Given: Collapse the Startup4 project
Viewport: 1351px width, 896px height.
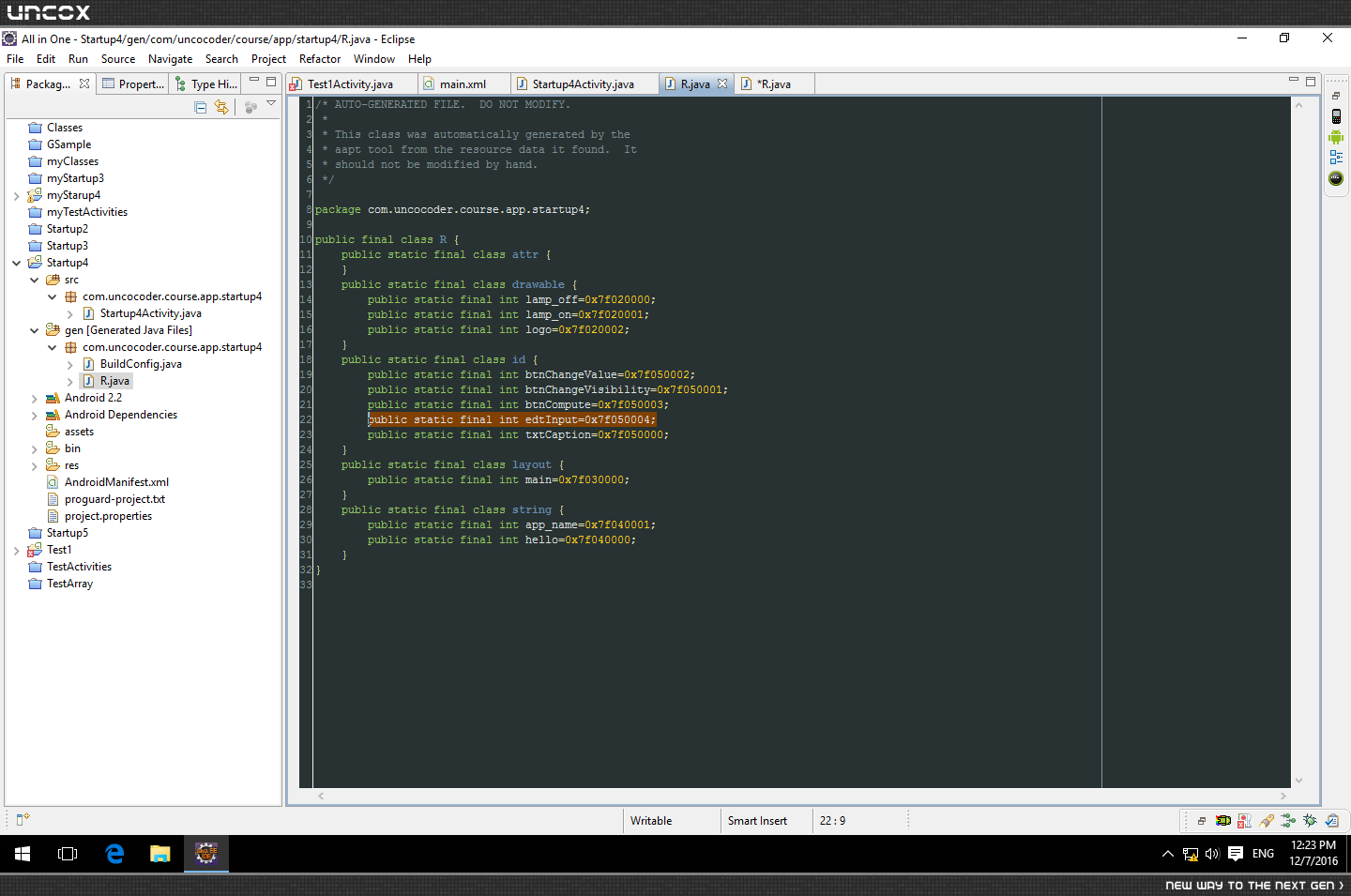Looking at the screenshot, I should tap(16, 263).
